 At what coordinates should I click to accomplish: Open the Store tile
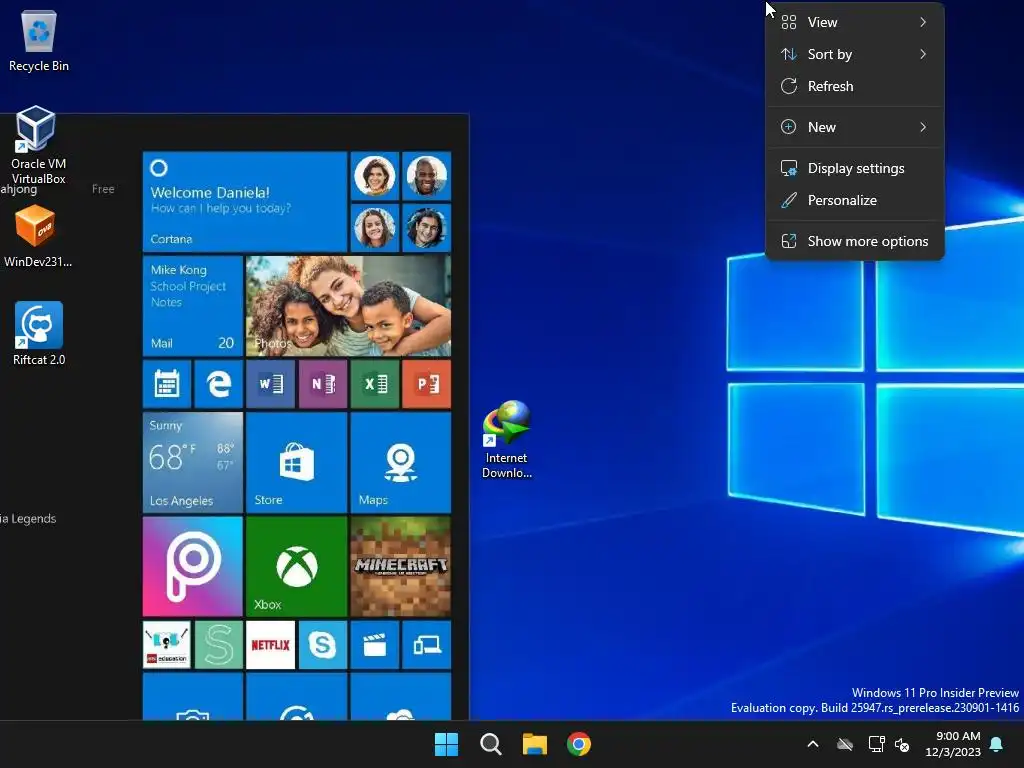(296, 462)
